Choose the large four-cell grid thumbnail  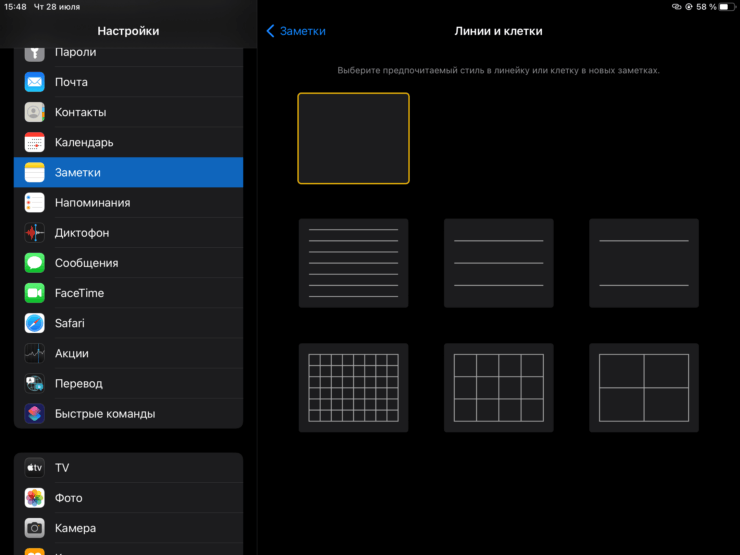[643, 387]
